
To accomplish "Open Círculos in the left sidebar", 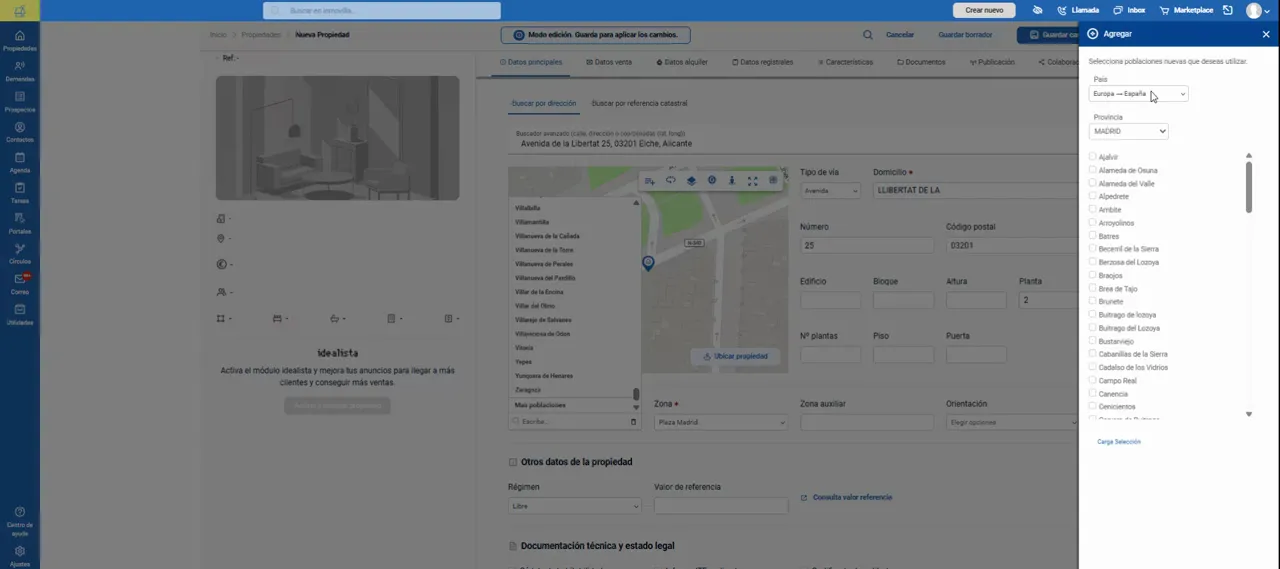I will (19, 253).
